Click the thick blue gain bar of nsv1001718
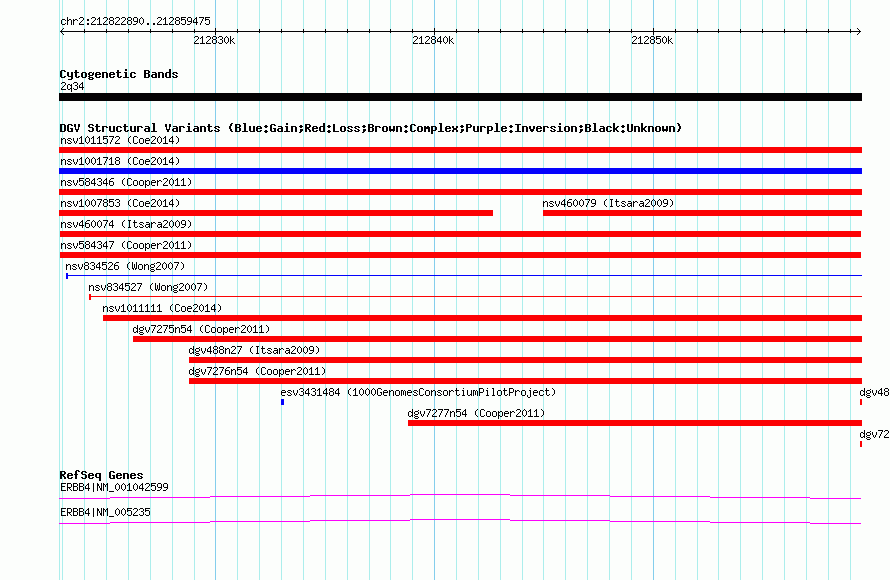 point(460,171)
